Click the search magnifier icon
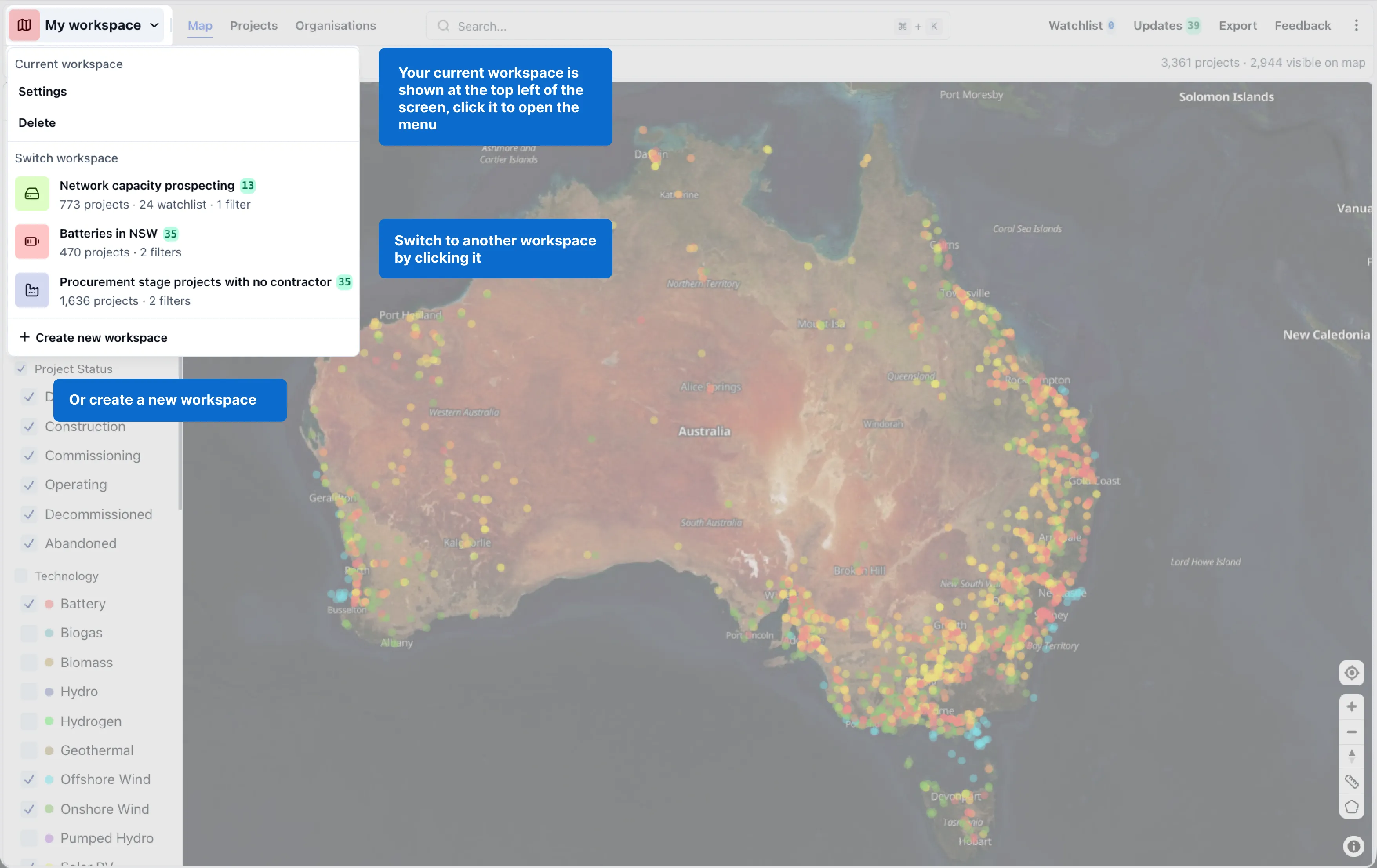Viewport: 1377px width, 868px height. (443, 26)
